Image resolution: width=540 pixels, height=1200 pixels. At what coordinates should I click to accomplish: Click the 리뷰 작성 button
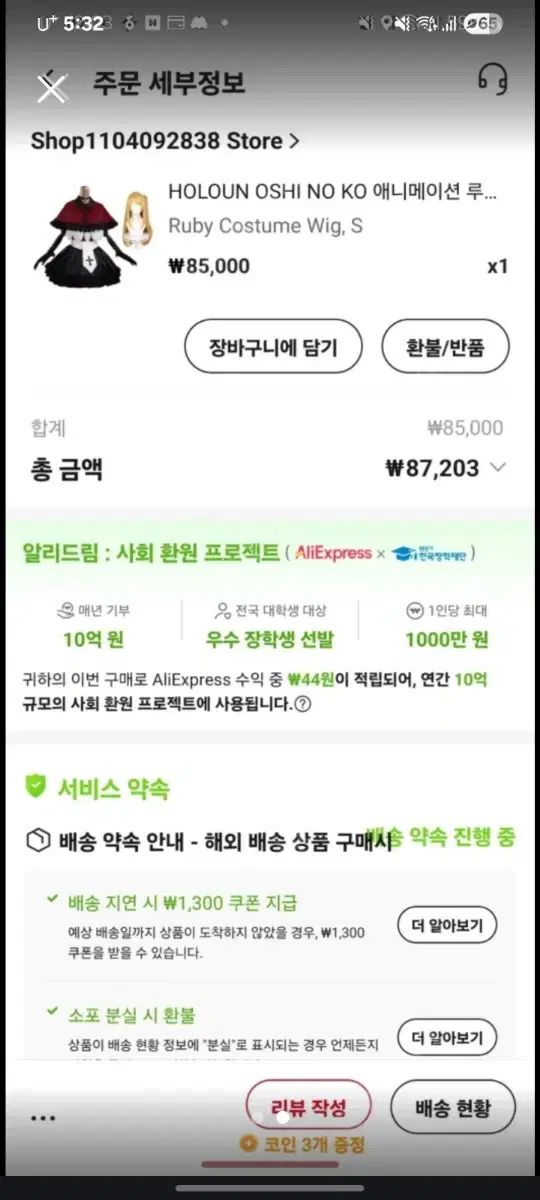[308, 1108]
